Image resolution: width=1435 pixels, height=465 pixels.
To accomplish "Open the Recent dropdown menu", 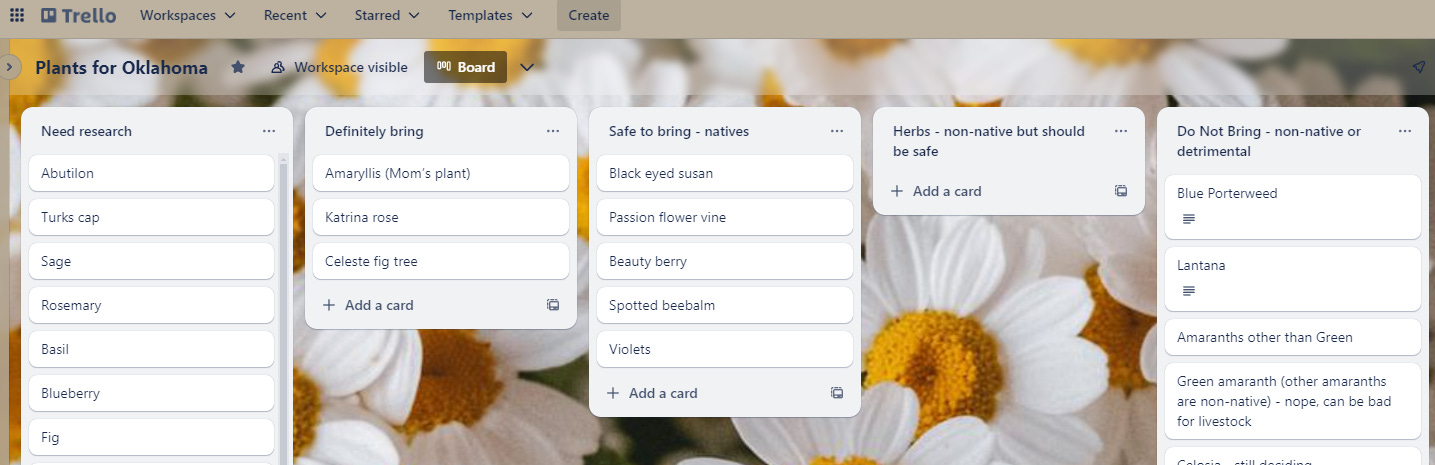I will [x=295, y=15].
